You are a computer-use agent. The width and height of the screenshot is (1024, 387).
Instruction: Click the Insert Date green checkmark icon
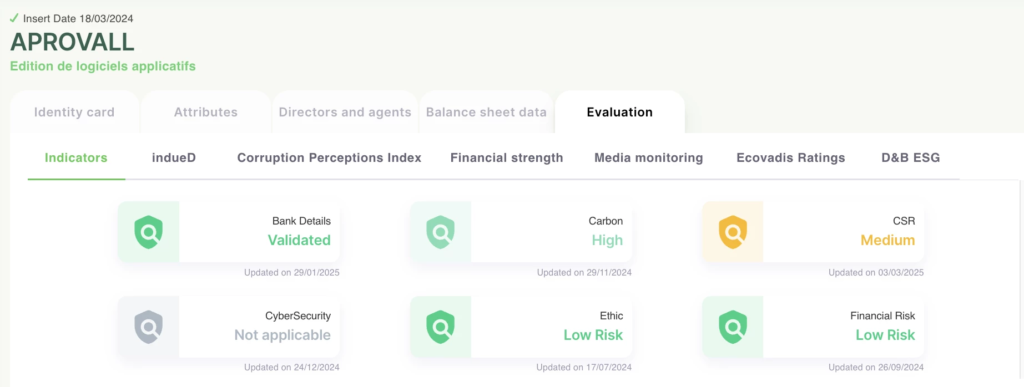coord(14,18)
